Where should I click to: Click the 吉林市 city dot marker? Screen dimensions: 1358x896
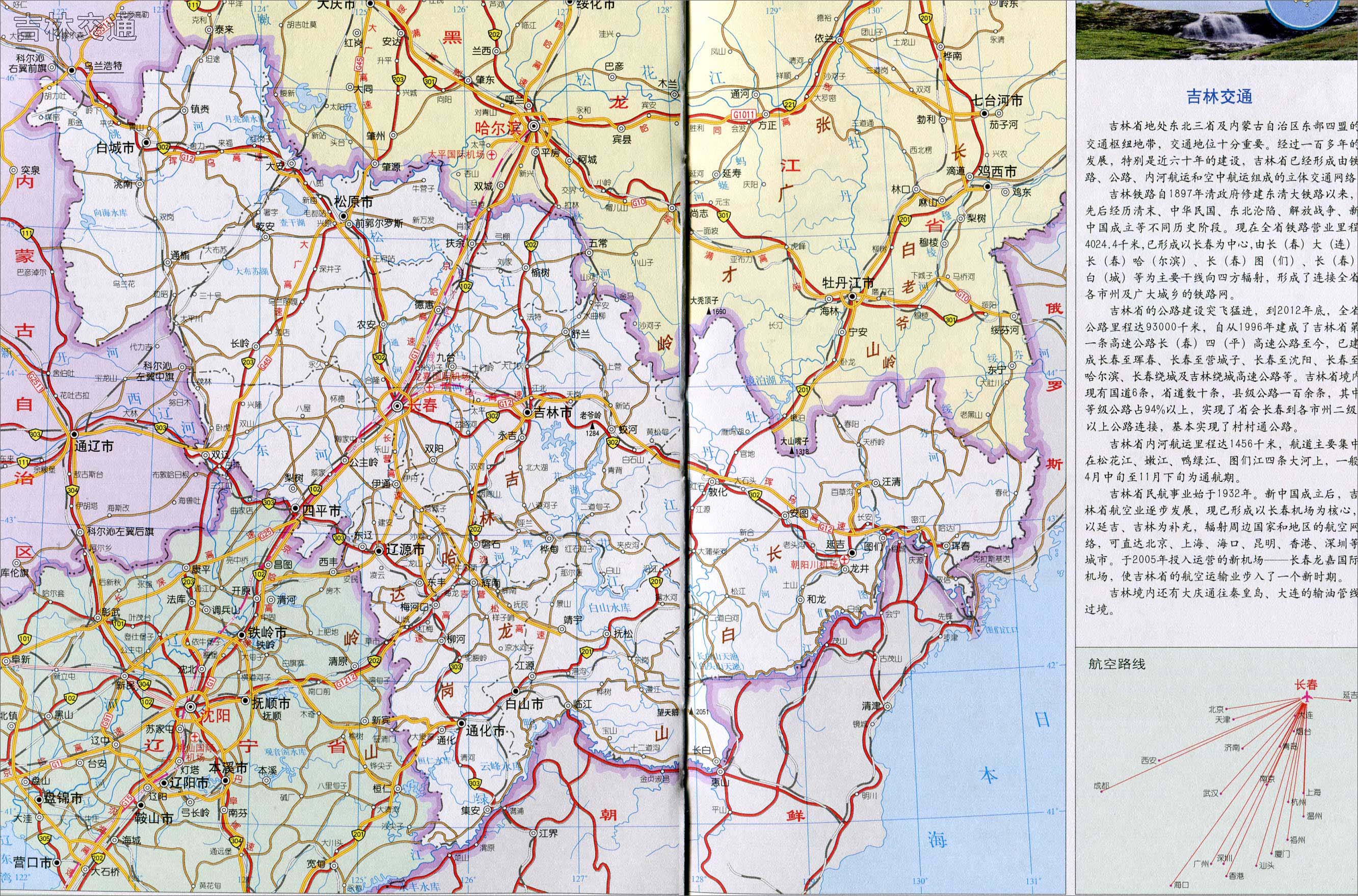tap(527, 412)
